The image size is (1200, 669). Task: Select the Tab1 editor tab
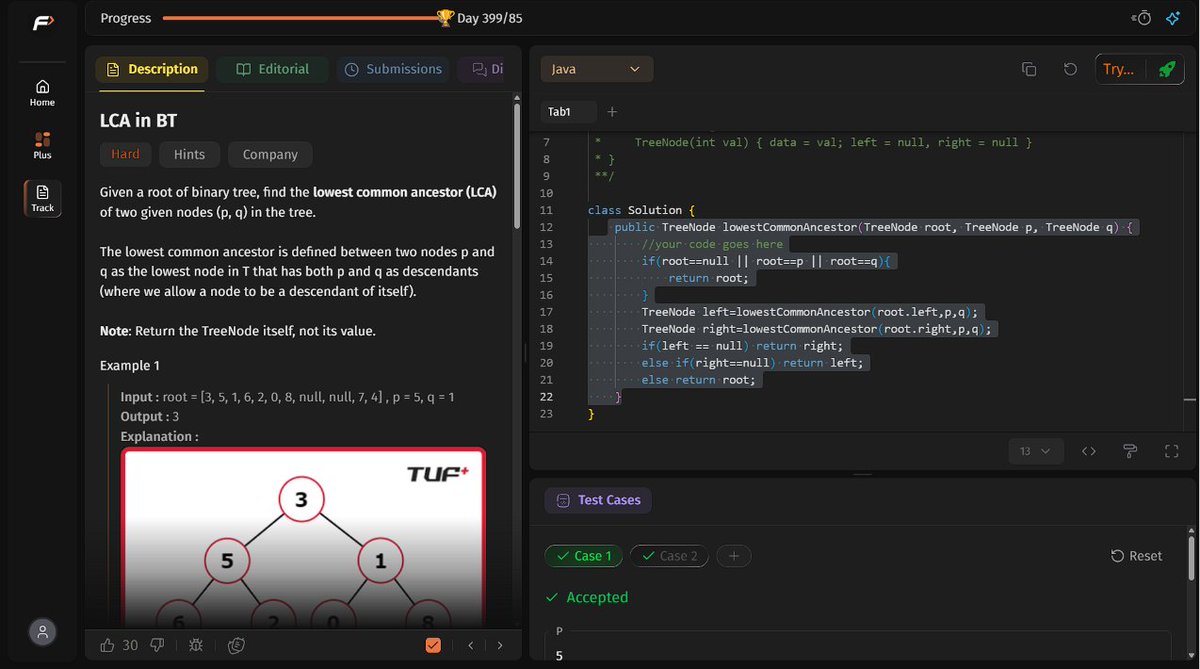(x=567, y=112)
